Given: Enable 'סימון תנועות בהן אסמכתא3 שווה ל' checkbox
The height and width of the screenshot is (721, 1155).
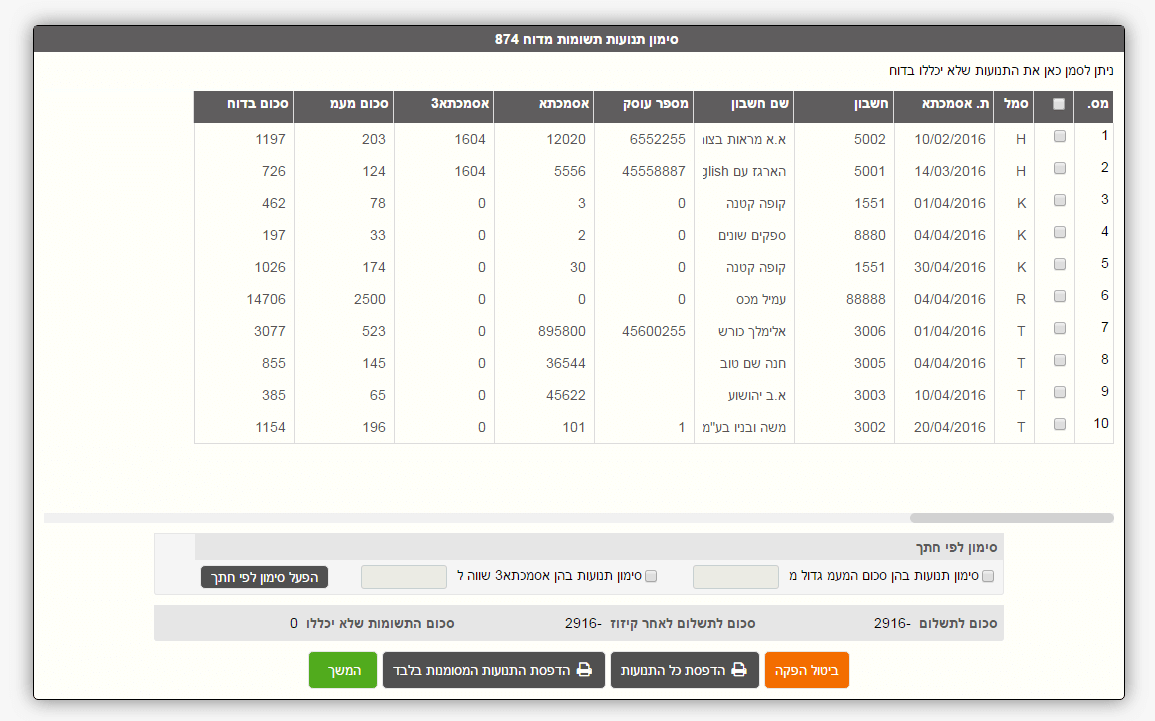Looking at the screenshot, I should 651,576.
